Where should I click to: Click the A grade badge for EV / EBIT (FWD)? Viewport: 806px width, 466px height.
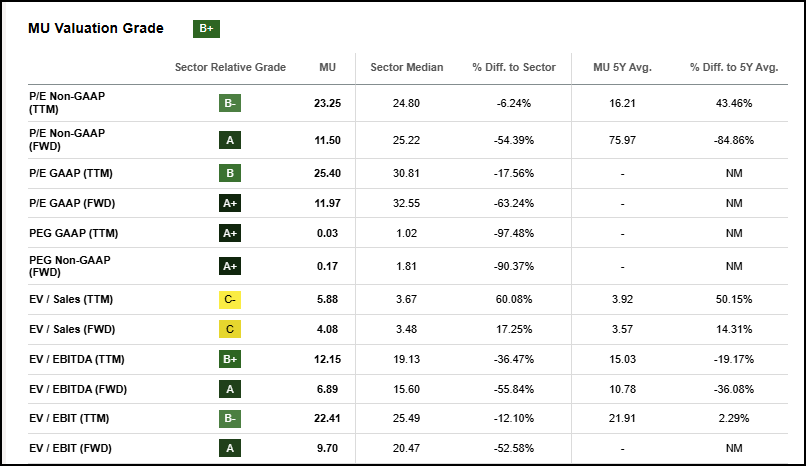click(230, 449)
